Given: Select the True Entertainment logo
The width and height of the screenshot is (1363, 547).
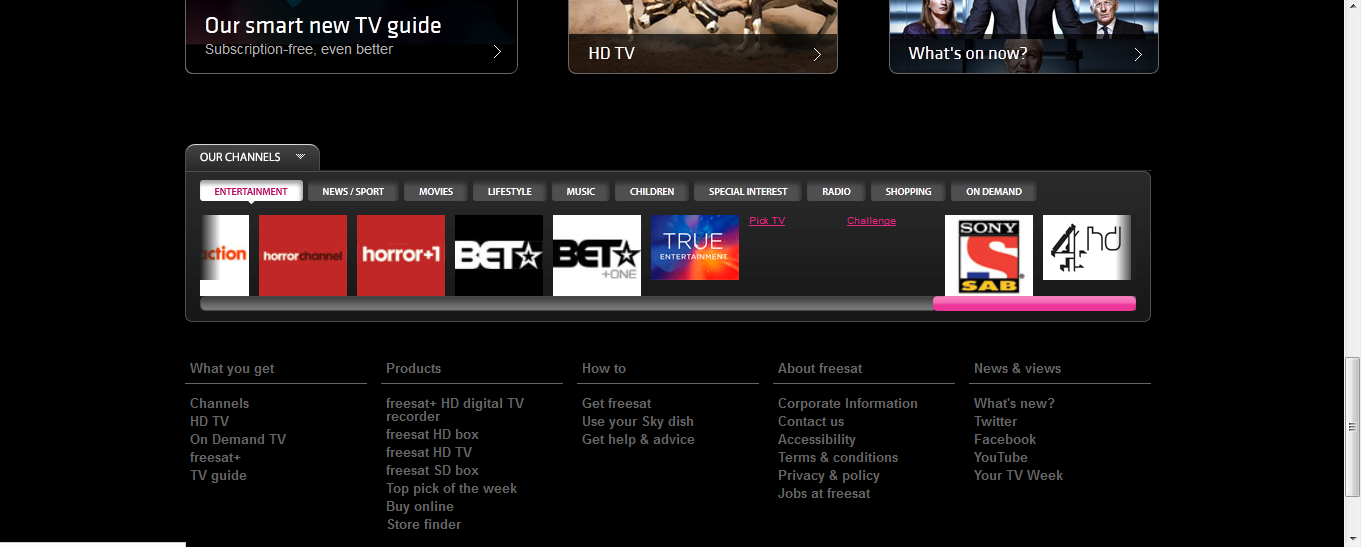Looking at the screenshot, I should click(x=695, y=247).
